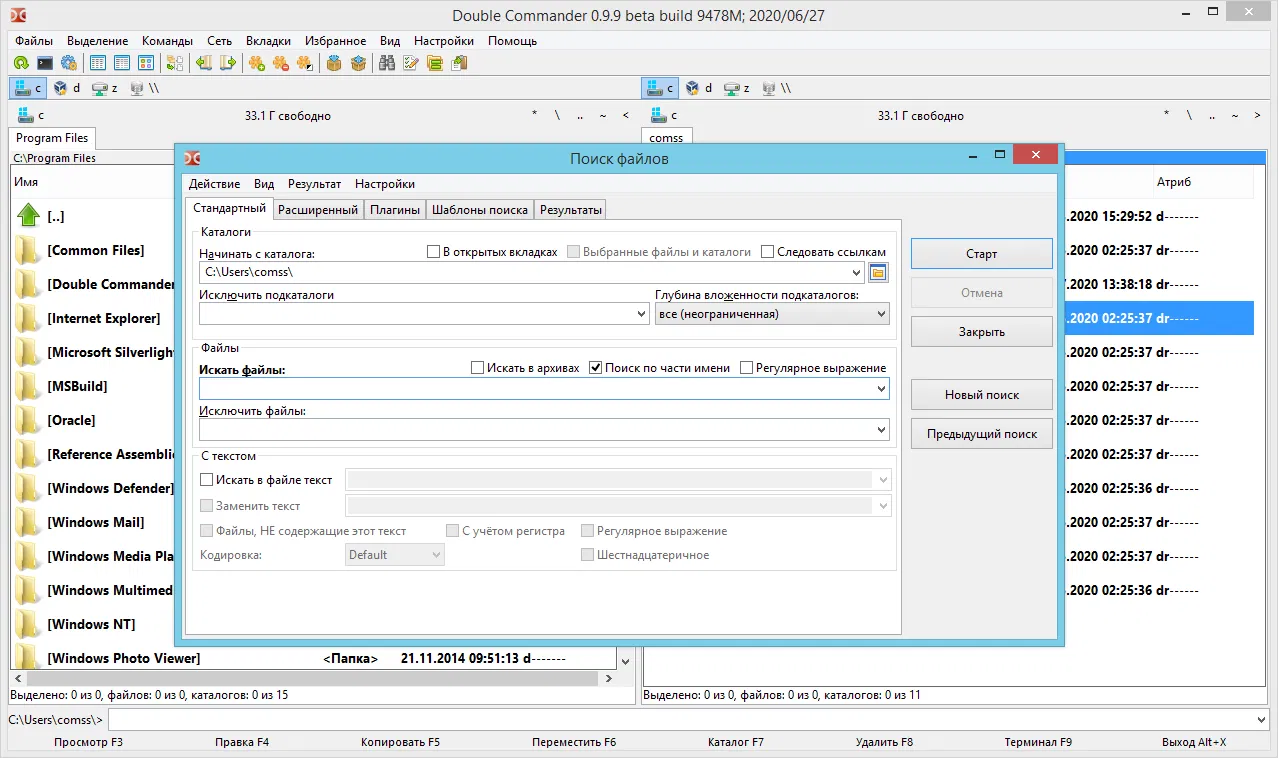Open command line history dropdown at bottom
Screen dimensions: 1278x758
(x=1260, y=720)
